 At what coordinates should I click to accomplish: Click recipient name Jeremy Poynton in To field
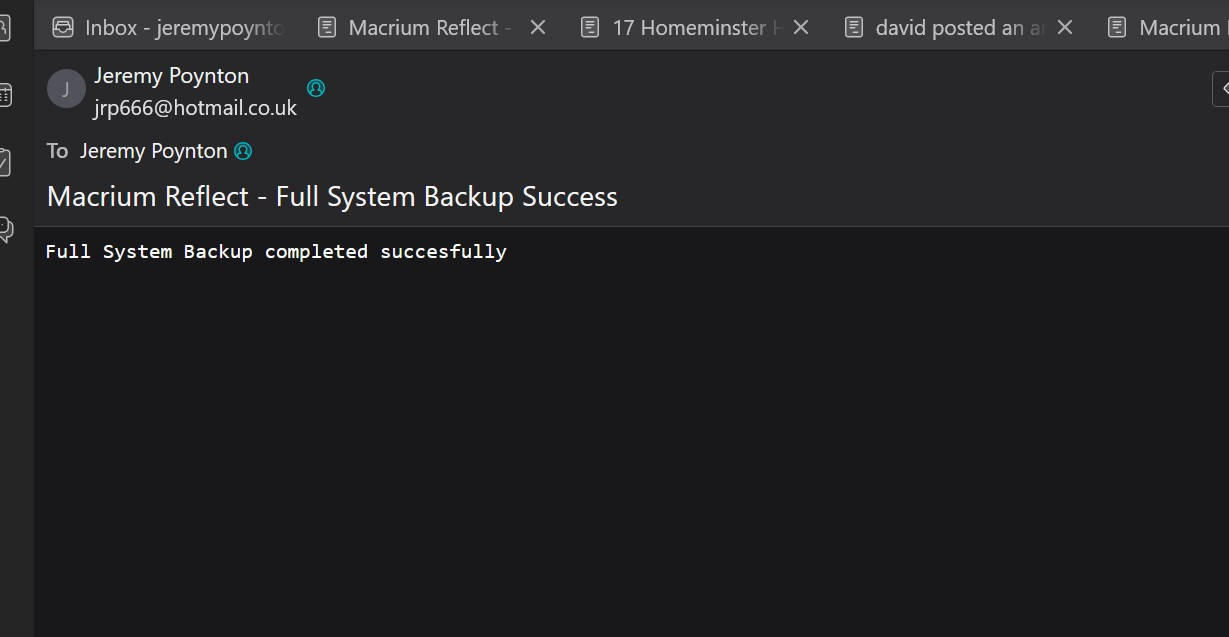pyautogui.click(x=153, y=151)
